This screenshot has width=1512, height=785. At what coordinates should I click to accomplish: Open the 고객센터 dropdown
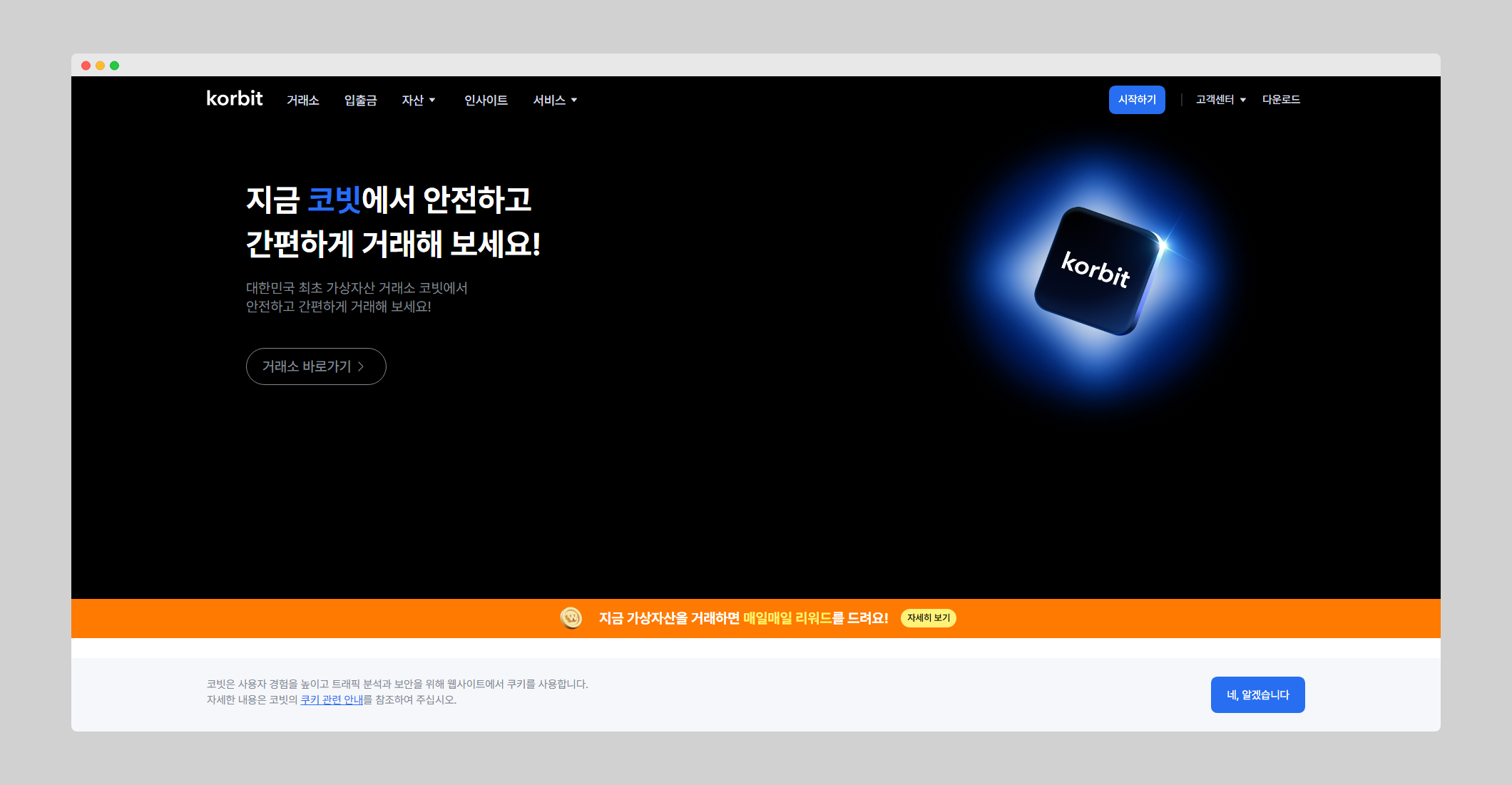pos(1220,100)
